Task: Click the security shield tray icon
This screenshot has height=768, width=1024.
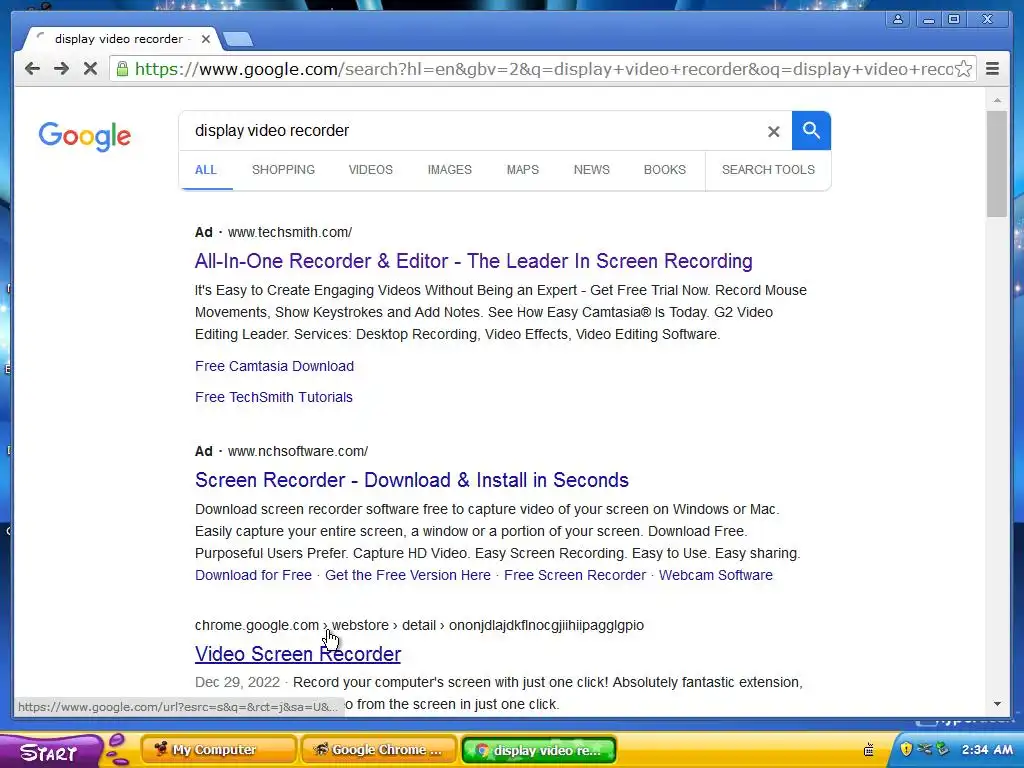Action: point(906,749)
